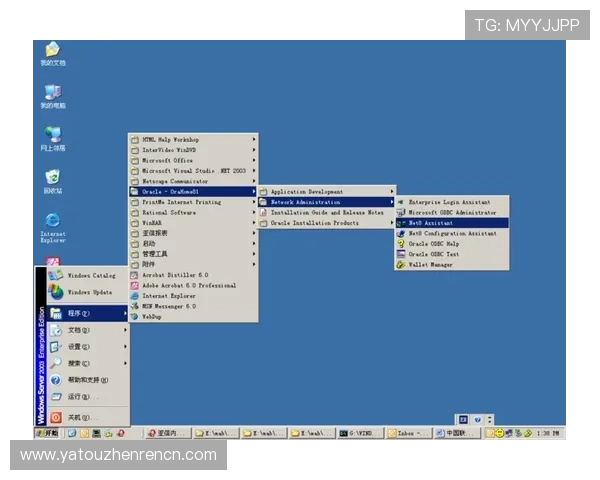600x480 pixels.
Task: Click the Wallet Manager icon
Action: tap(400, 265)
